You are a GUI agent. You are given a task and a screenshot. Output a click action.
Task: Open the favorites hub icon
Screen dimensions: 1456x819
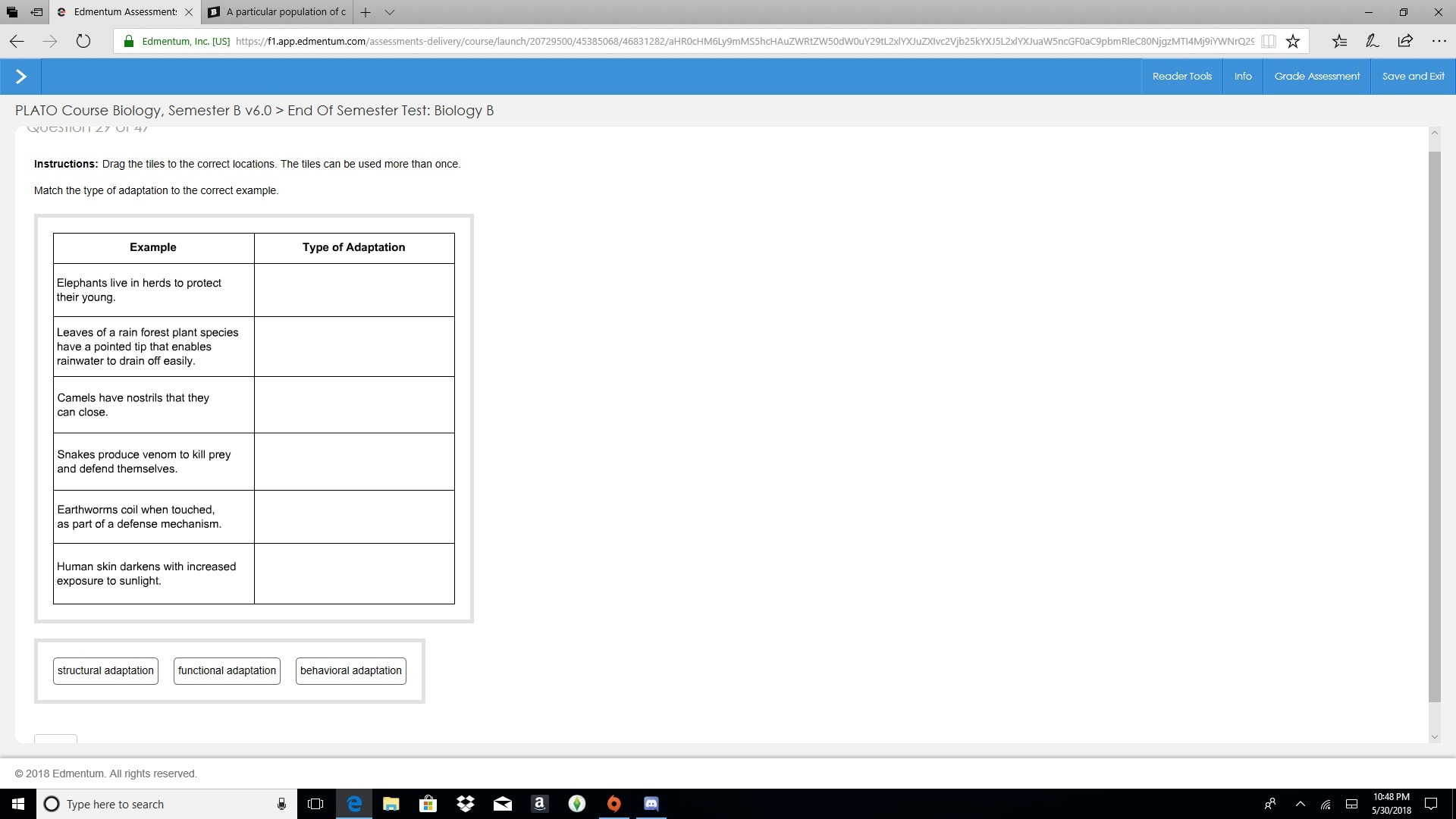1339,41
